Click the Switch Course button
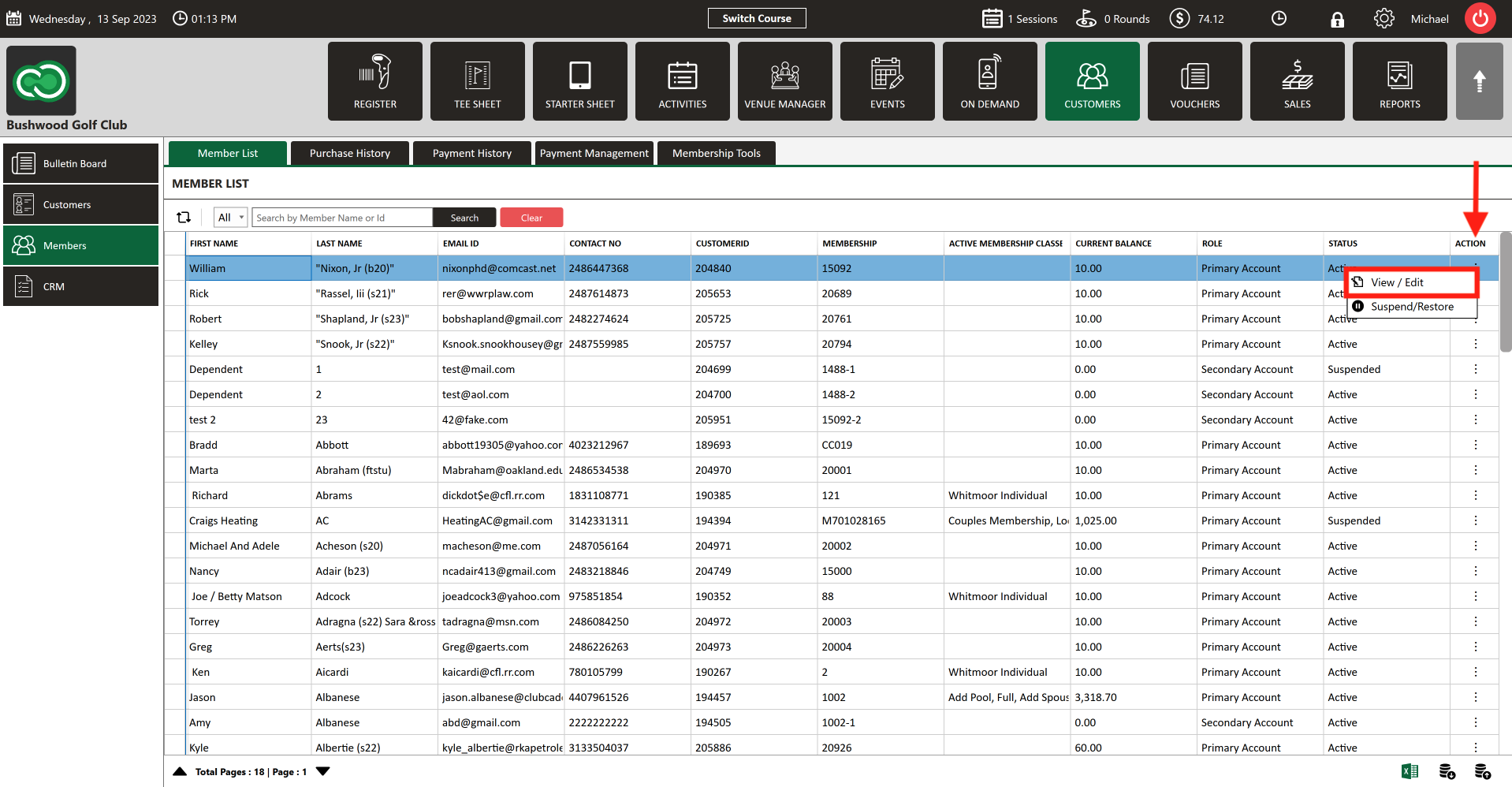Screen dimensions: 1512x787 pos(756,18)
